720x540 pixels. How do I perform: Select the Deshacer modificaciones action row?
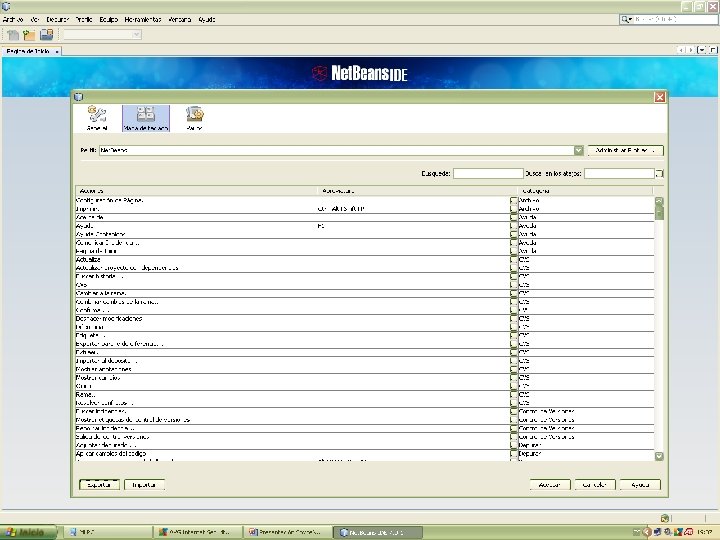pyautogui.click(x=365, y=319)
